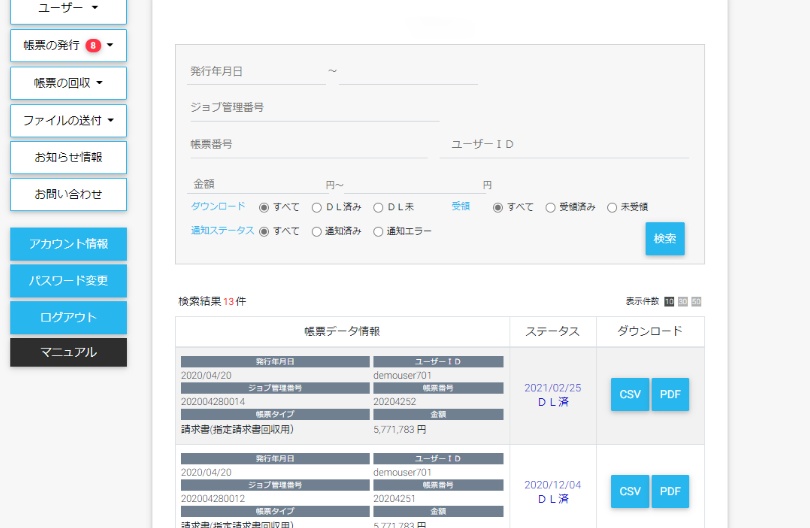The height and width of the screenshot is (528, 810).
Task: Download CSV for job 202004280012
Action: [630, 491]
